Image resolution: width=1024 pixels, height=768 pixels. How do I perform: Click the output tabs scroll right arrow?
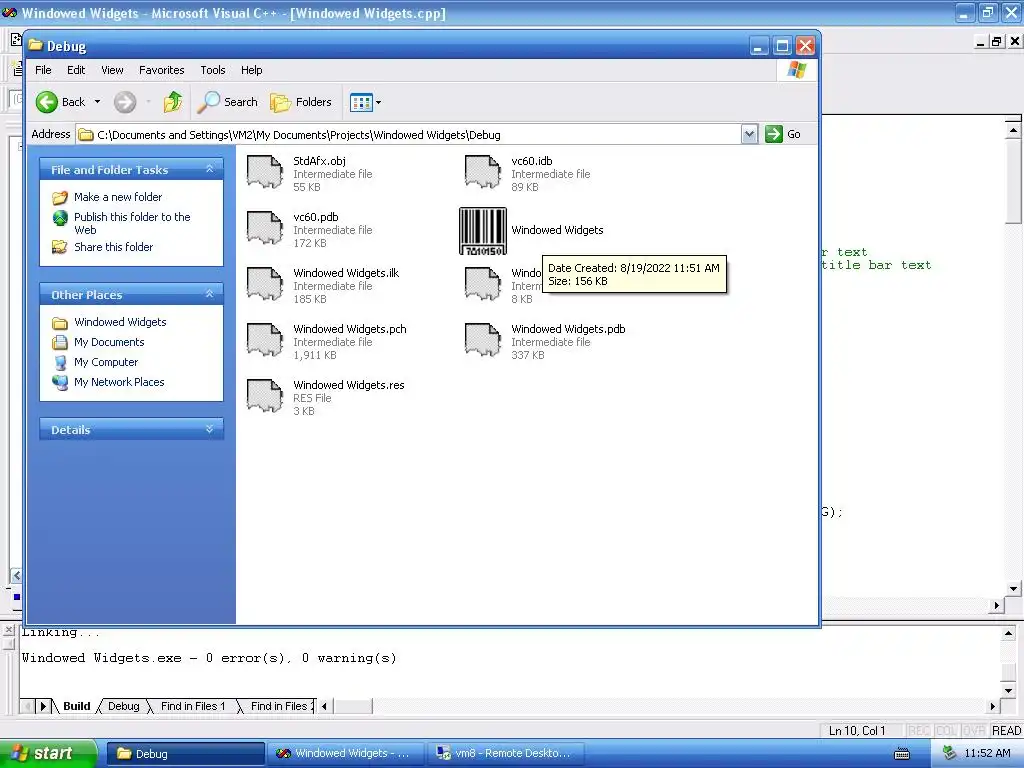[44, 706]
